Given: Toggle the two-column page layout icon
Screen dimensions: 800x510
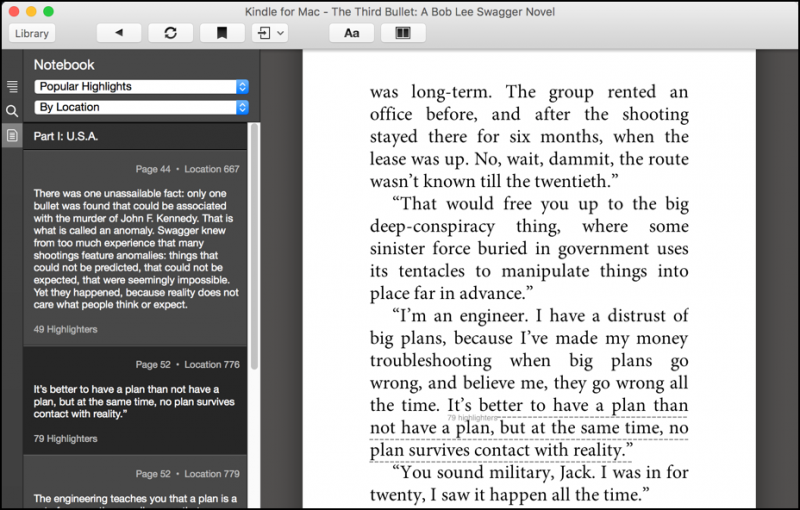Looking at the screenshot, I should tap(403, 33).
